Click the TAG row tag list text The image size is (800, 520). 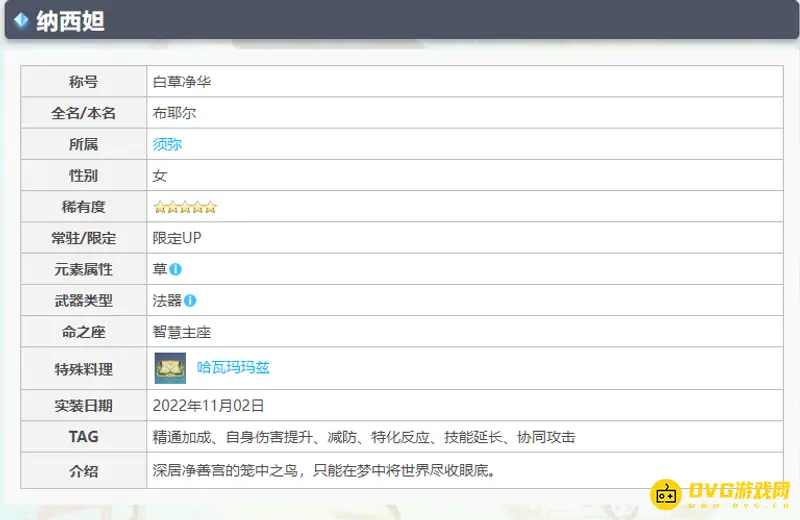point(364,437)
